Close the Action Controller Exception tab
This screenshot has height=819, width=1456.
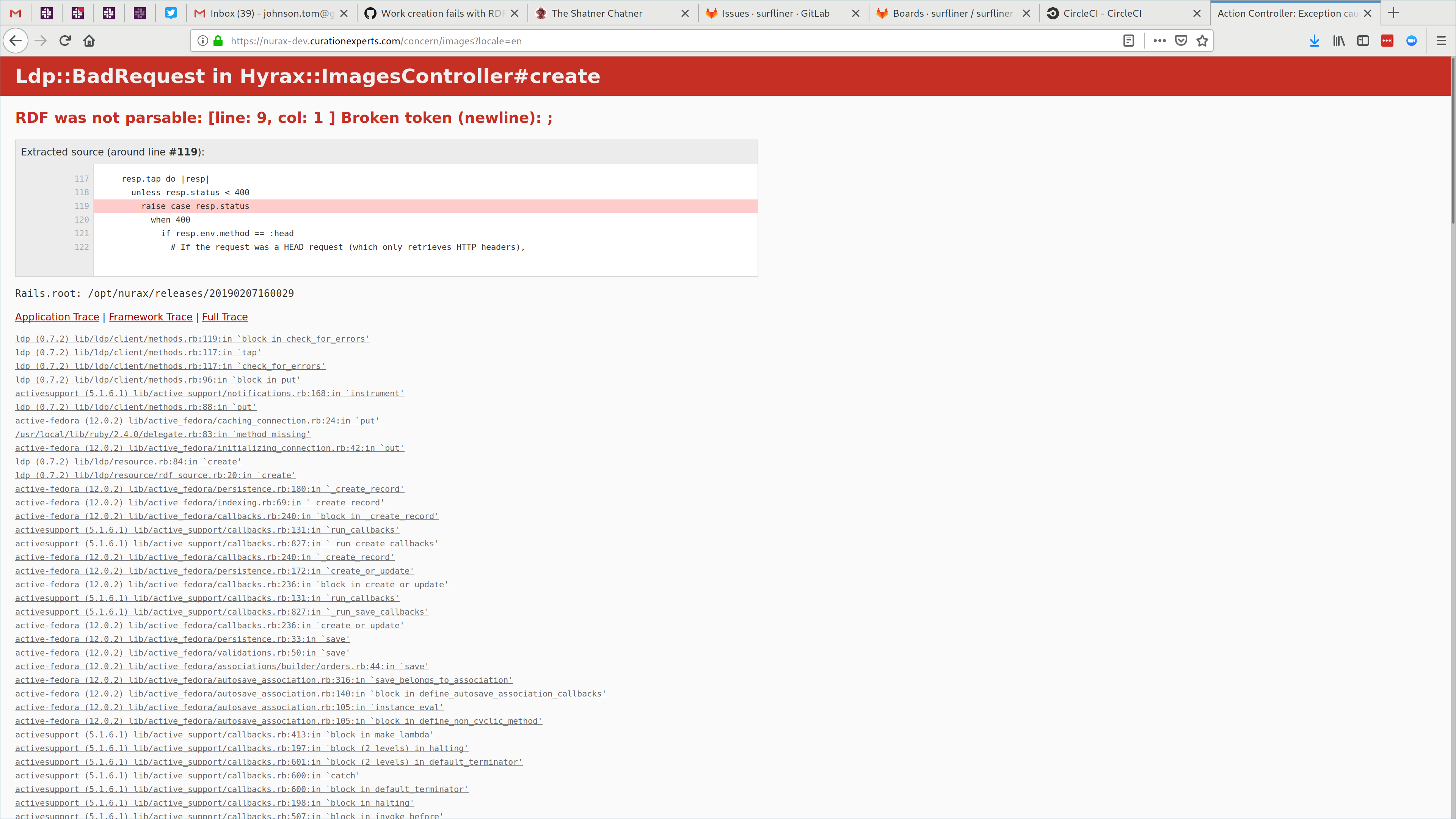pyautogui.click(x=1368, y=13)
